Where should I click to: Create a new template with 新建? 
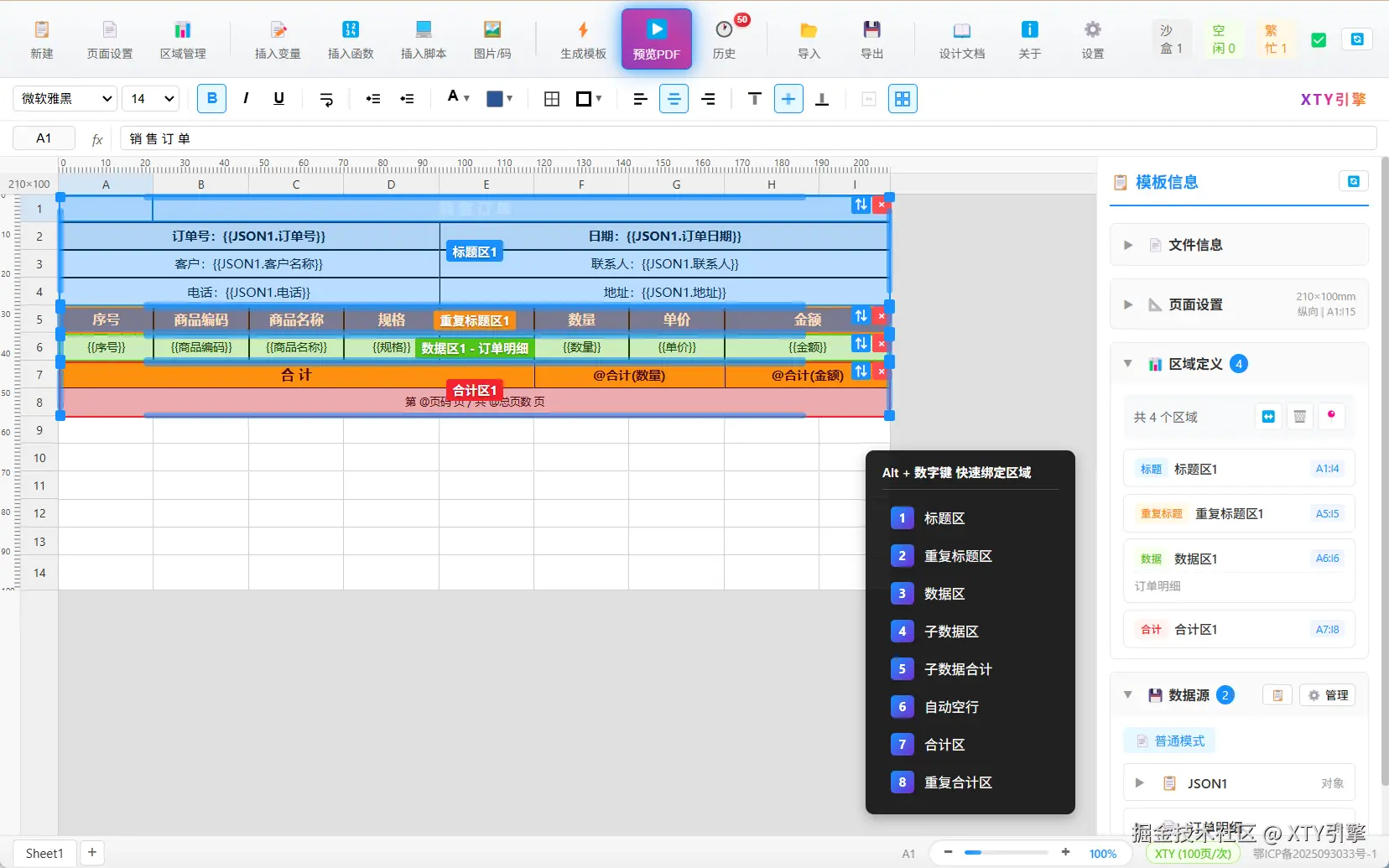(x=41, y=39)
